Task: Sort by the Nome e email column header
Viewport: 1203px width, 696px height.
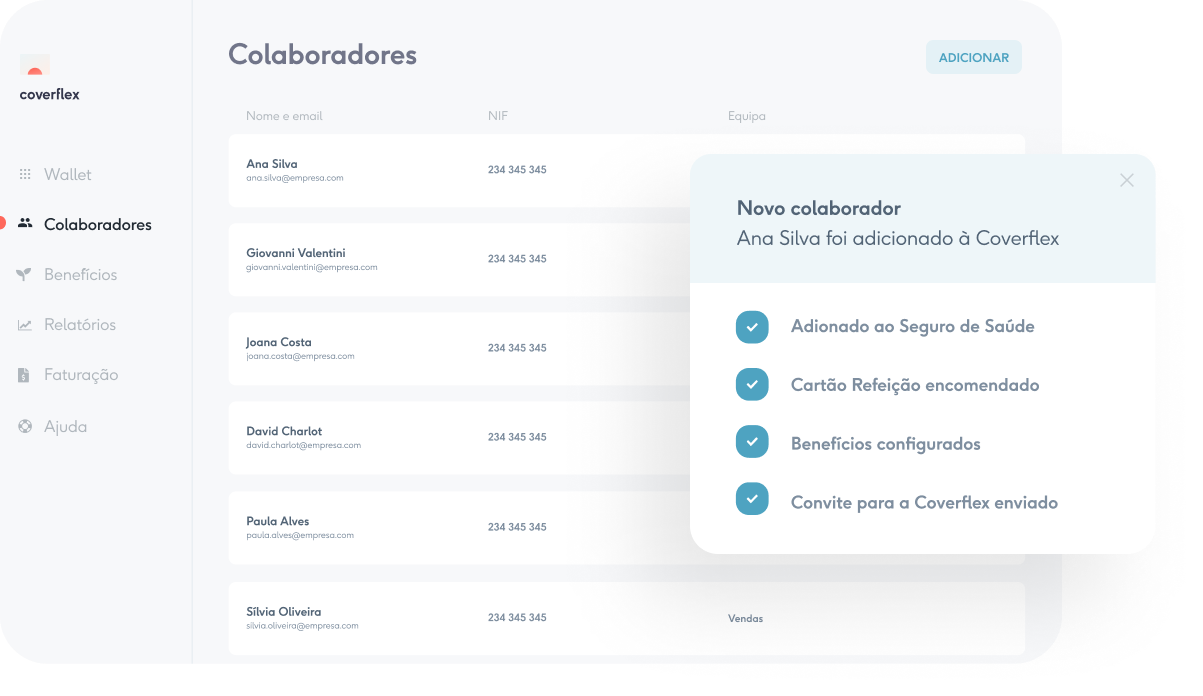Action: [284, 116]
